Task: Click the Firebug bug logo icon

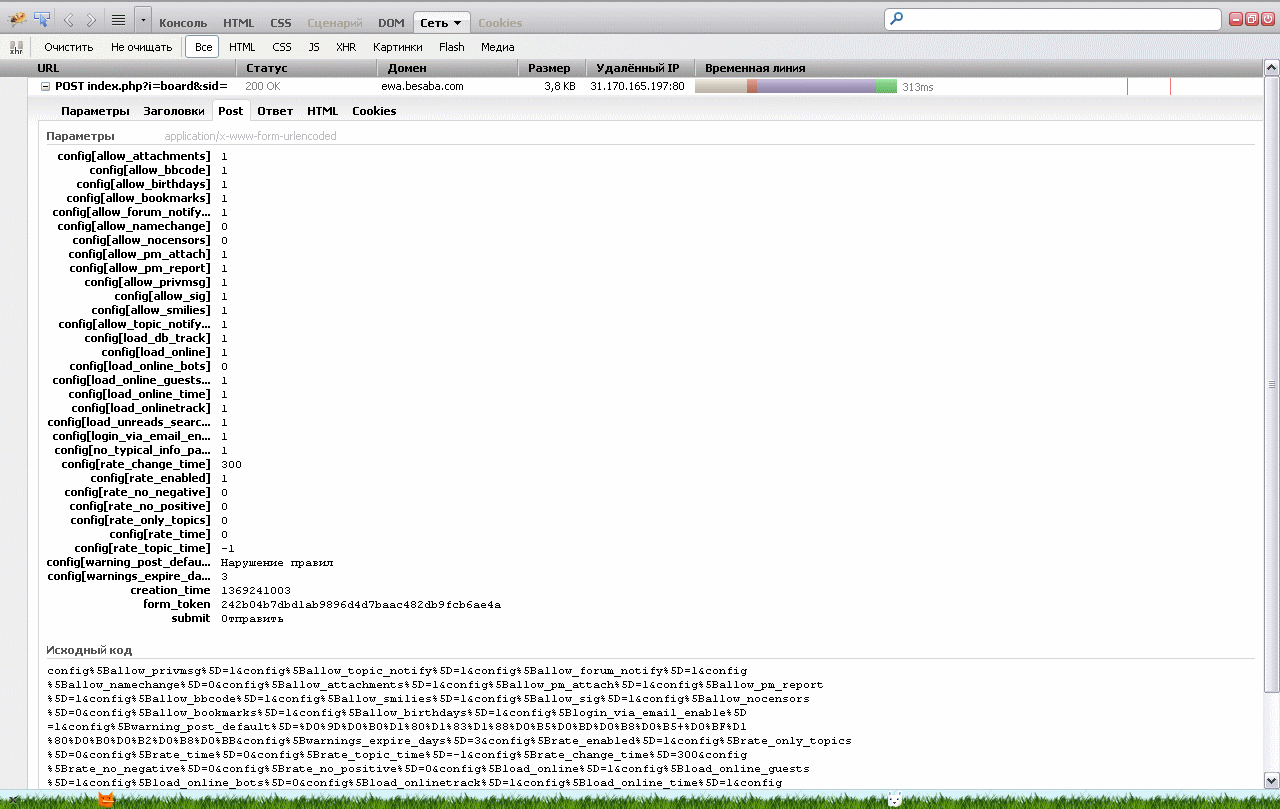Action: click(x=16, y=19)
